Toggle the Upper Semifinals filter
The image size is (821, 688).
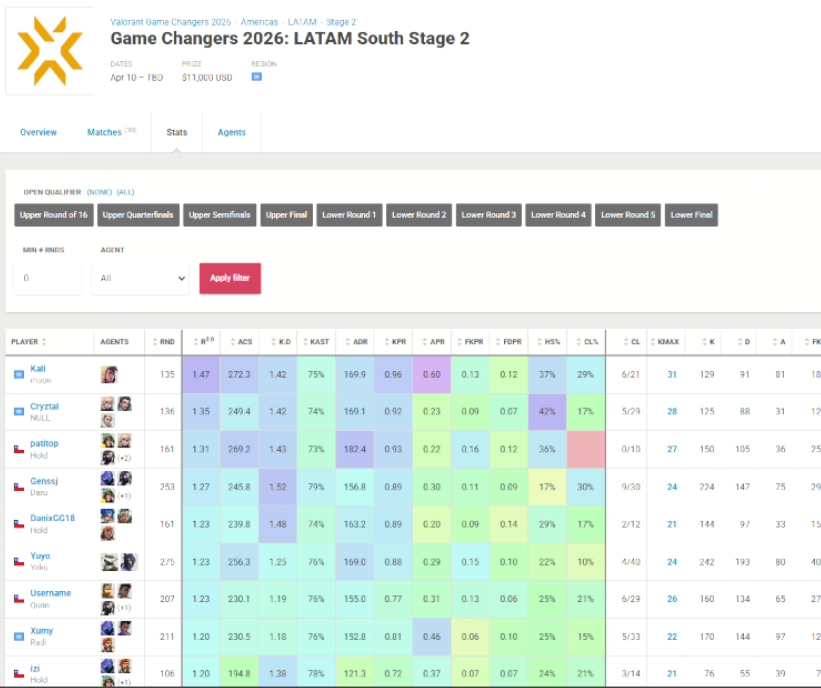point(219,215)
